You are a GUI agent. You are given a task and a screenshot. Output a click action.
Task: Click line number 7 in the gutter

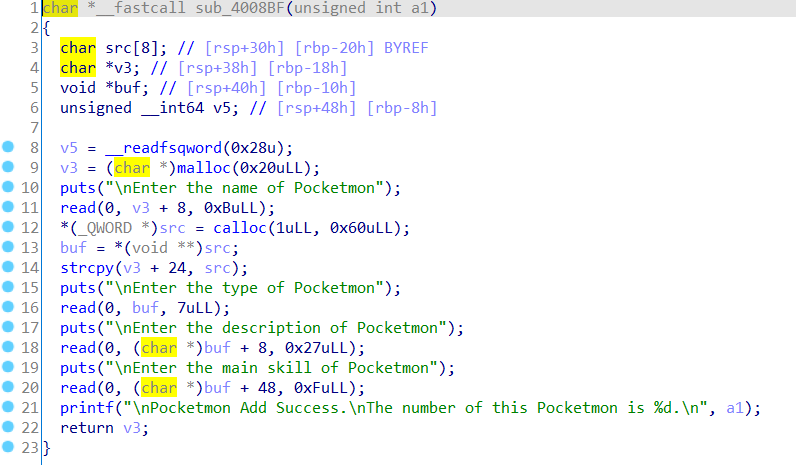pyautogui.click(x=34, y=128)
